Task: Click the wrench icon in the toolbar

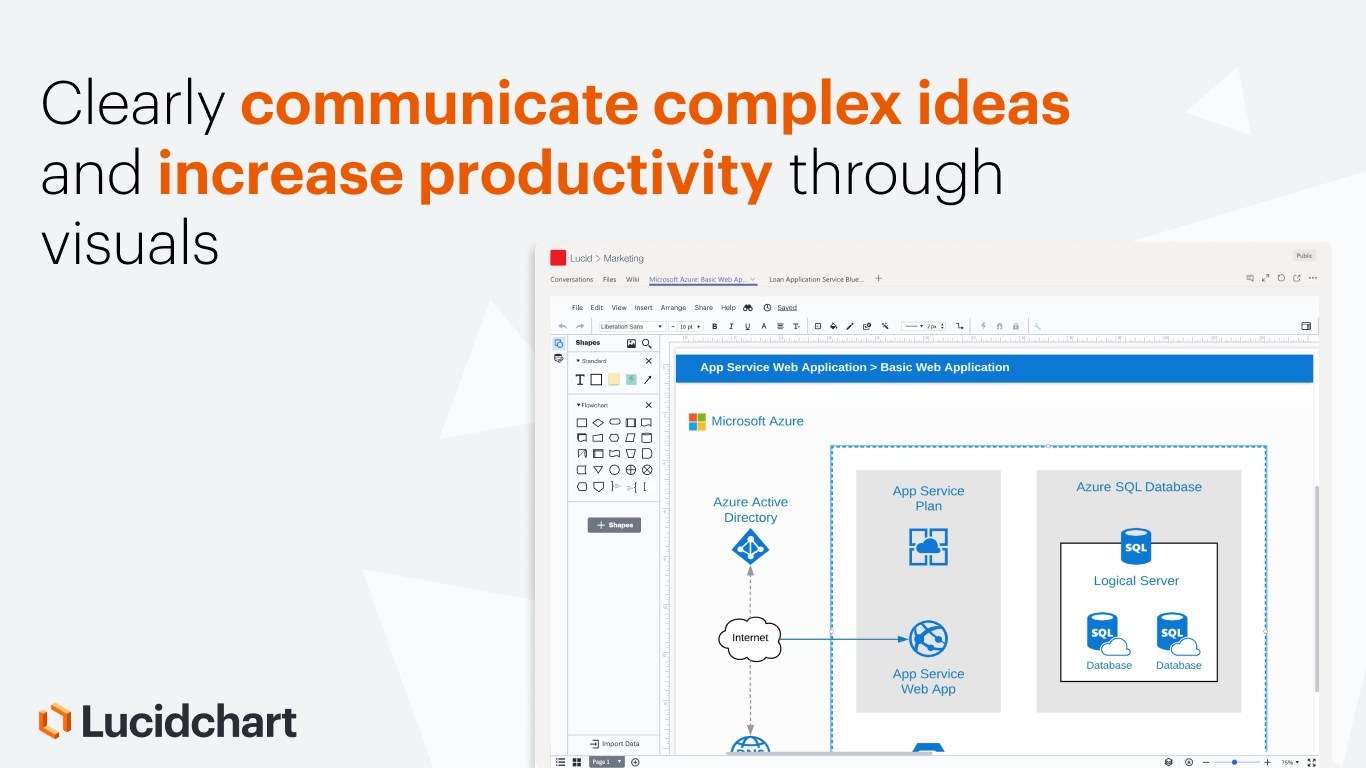Action: coord(1038,326)
